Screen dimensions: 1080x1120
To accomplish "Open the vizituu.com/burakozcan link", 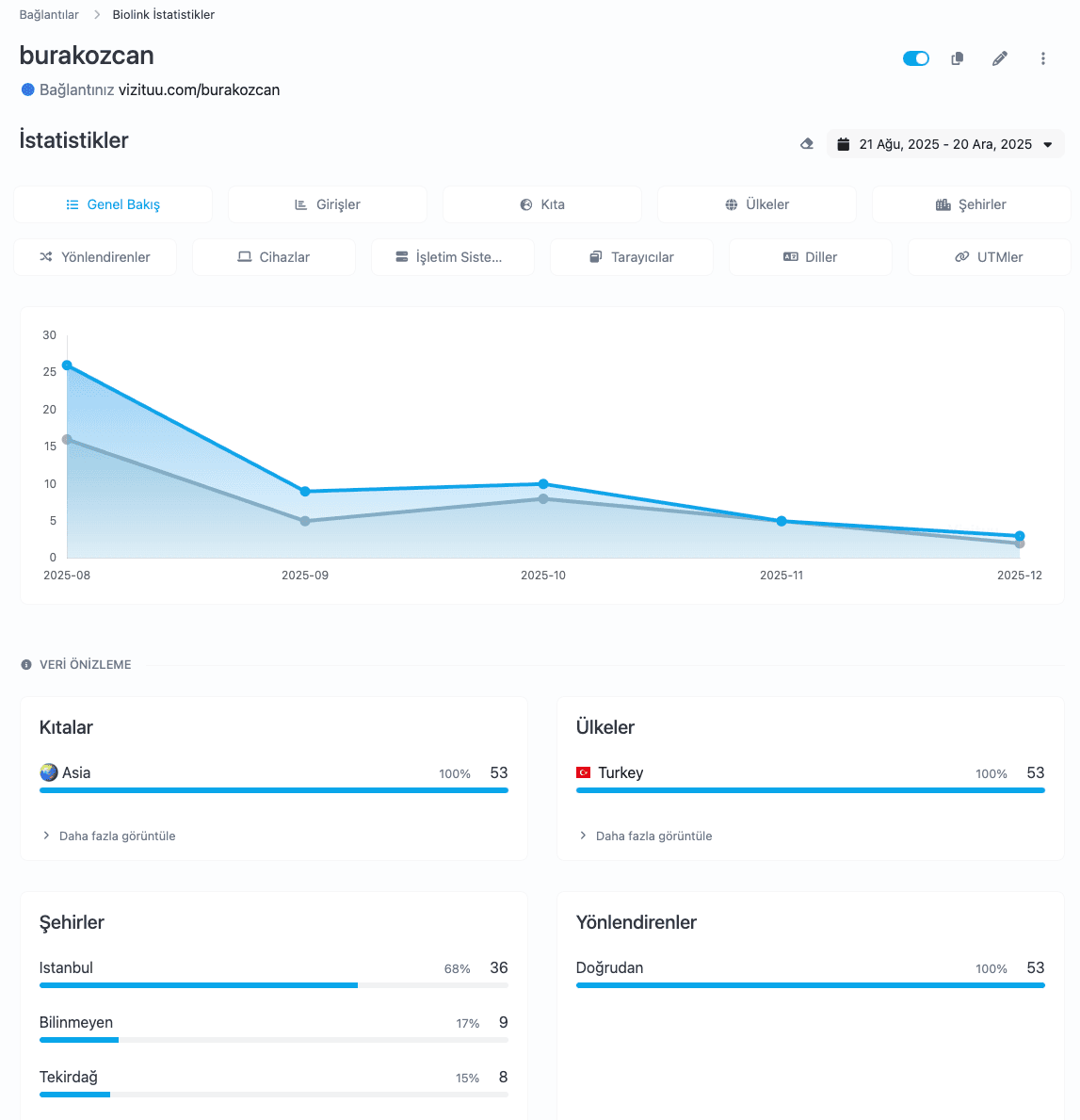I will coord(199,90).
